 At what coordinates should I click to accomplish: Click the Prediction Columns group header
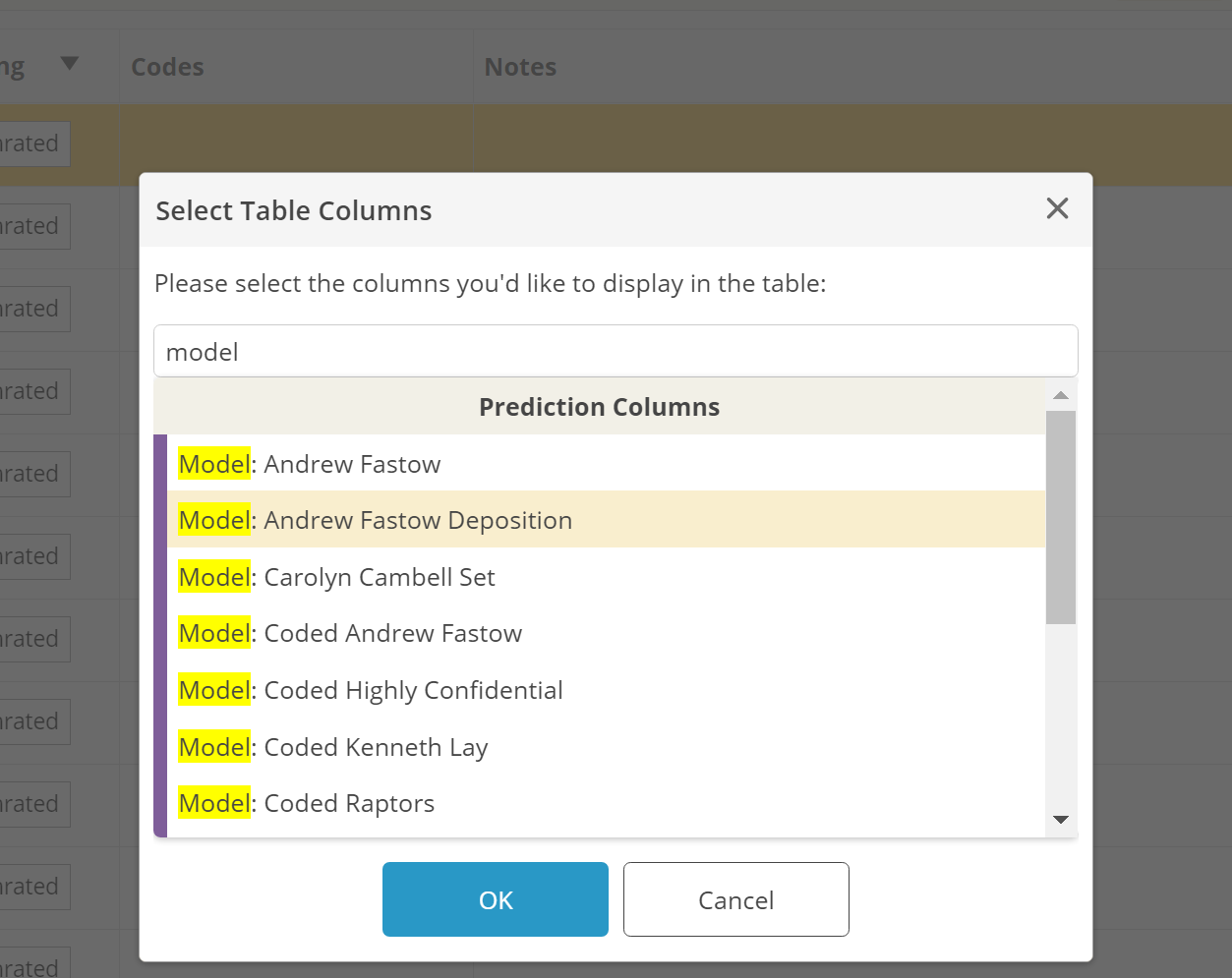point(599,406)
